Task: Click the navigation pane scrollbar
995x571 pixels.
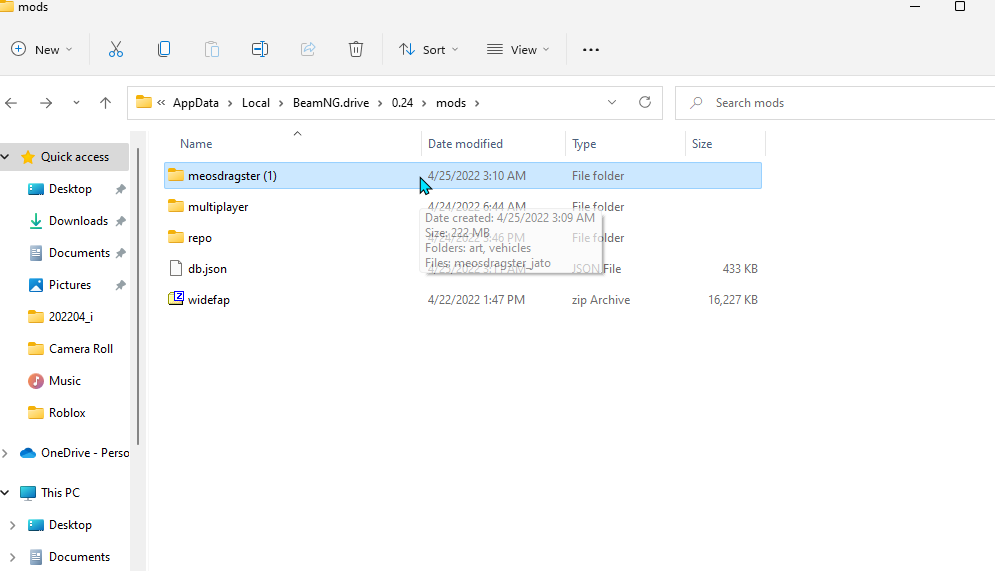Action: pos(138,297)
